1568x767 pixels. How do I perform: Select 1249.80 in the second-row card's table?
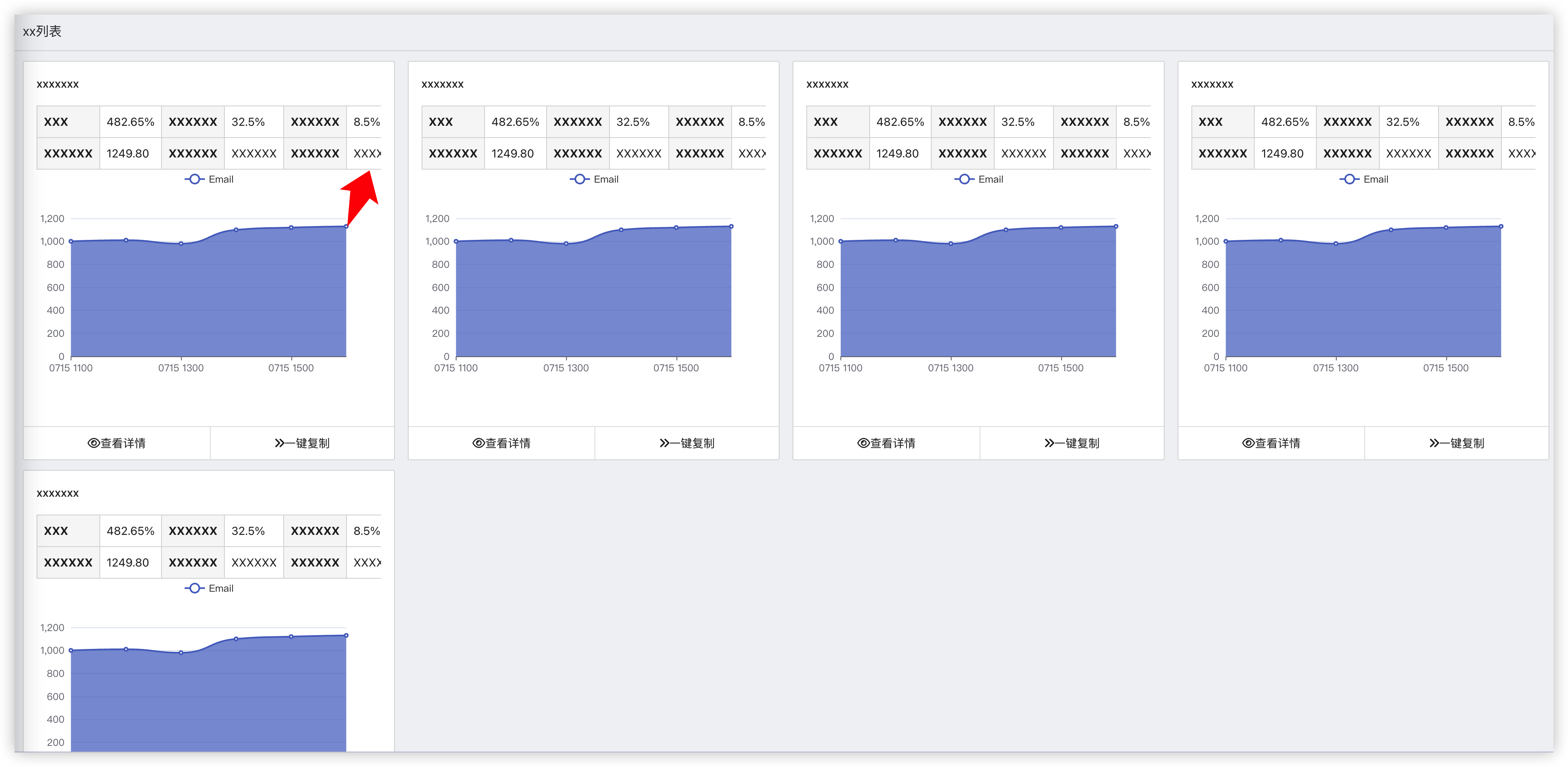128,562
